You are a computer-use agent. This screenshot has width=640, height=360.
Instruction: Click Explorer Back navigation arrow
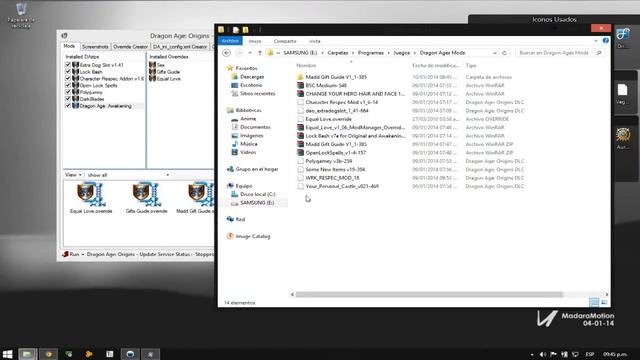[x=227, y=53]
